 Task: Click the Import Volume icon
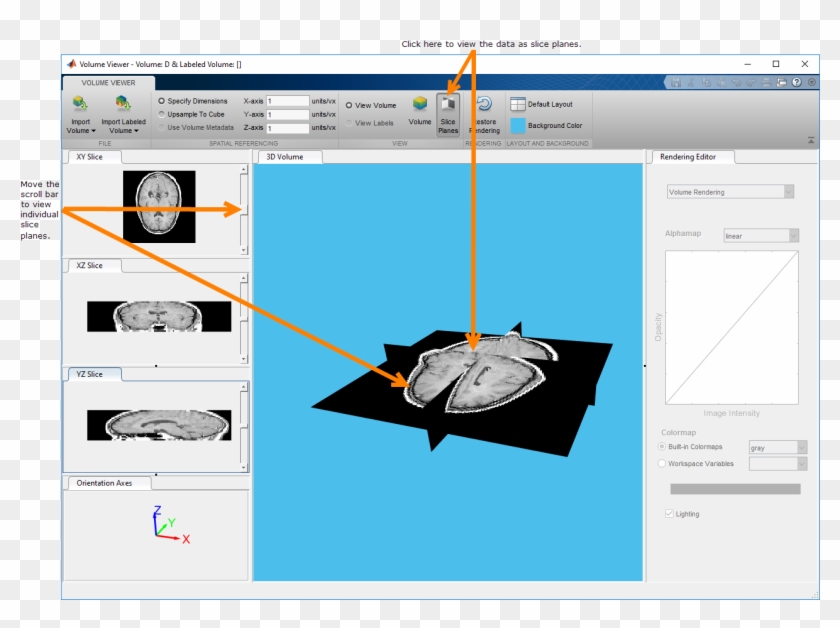coord(80,104)
